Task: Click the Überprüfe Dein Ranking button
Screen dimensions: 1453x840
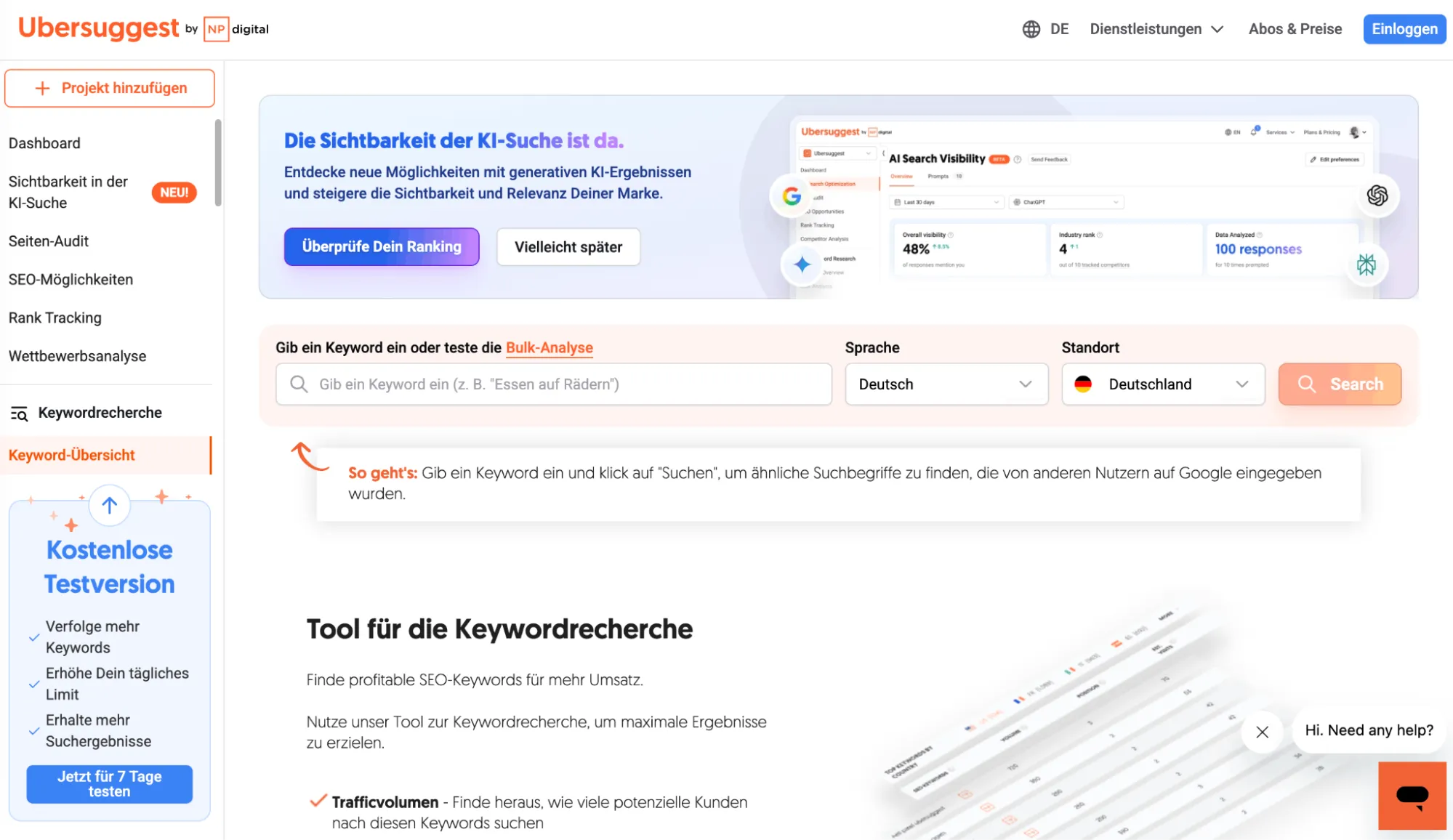Action: (381, 246)
